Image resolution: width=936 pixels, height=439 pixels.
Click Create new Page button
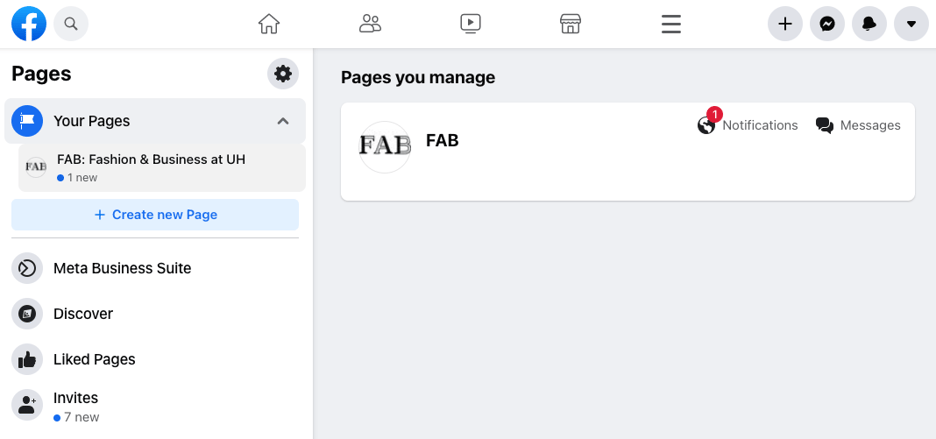155,214
